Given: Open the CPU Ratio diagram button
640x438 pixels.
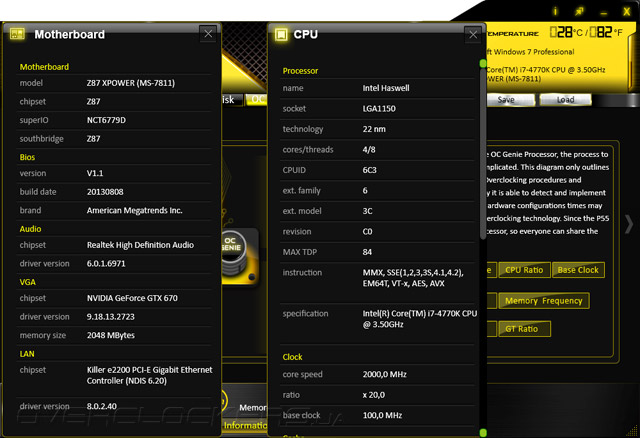Looking at the screenshot, I should coord(524,270).
